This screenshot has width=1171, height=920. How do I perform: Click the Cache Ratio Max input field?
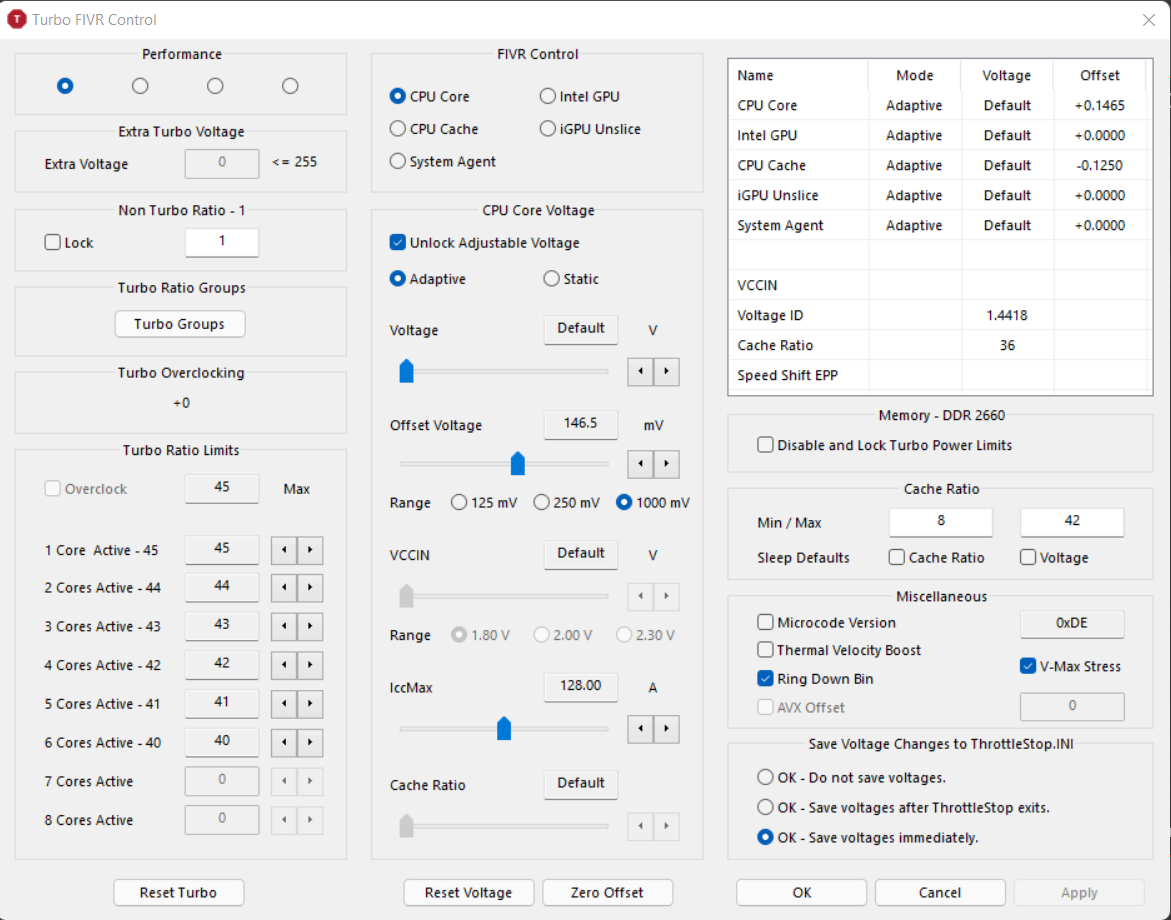(x=1071, y=522)
